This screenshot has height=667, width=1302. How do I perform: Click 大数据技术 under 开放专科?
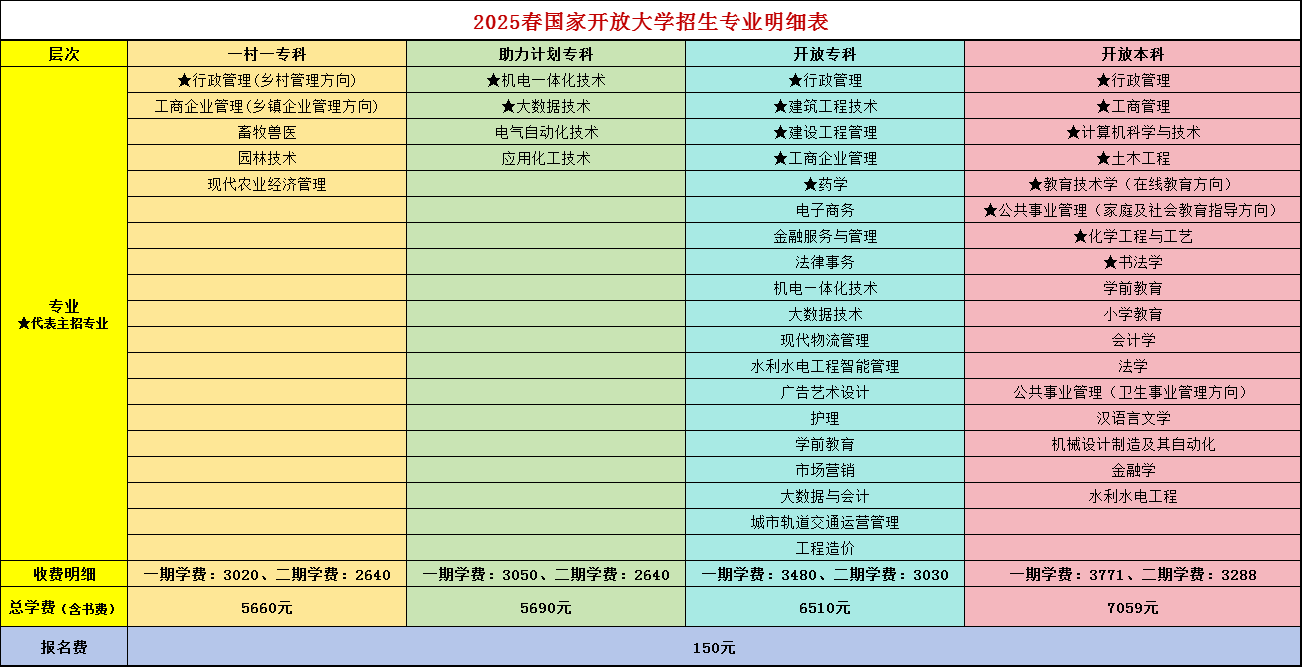pos(825,314)
